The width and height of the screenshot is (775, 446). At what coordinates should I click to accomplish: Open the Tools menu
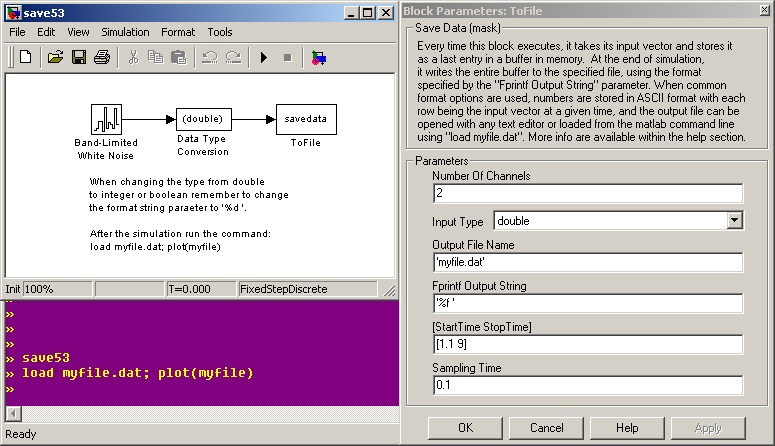(220, 32)
